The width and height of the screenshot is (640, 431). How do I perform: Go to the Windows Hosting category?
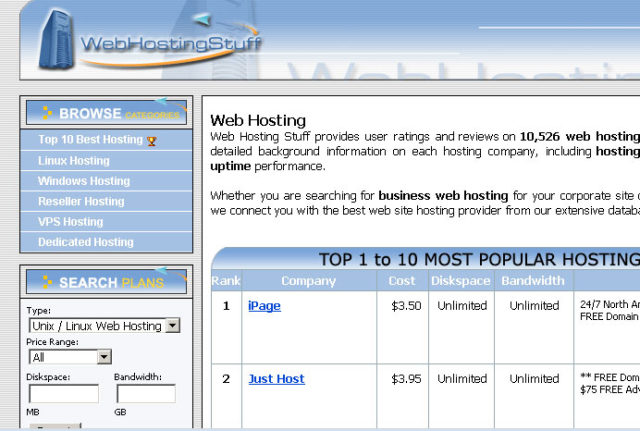(84, 181)
